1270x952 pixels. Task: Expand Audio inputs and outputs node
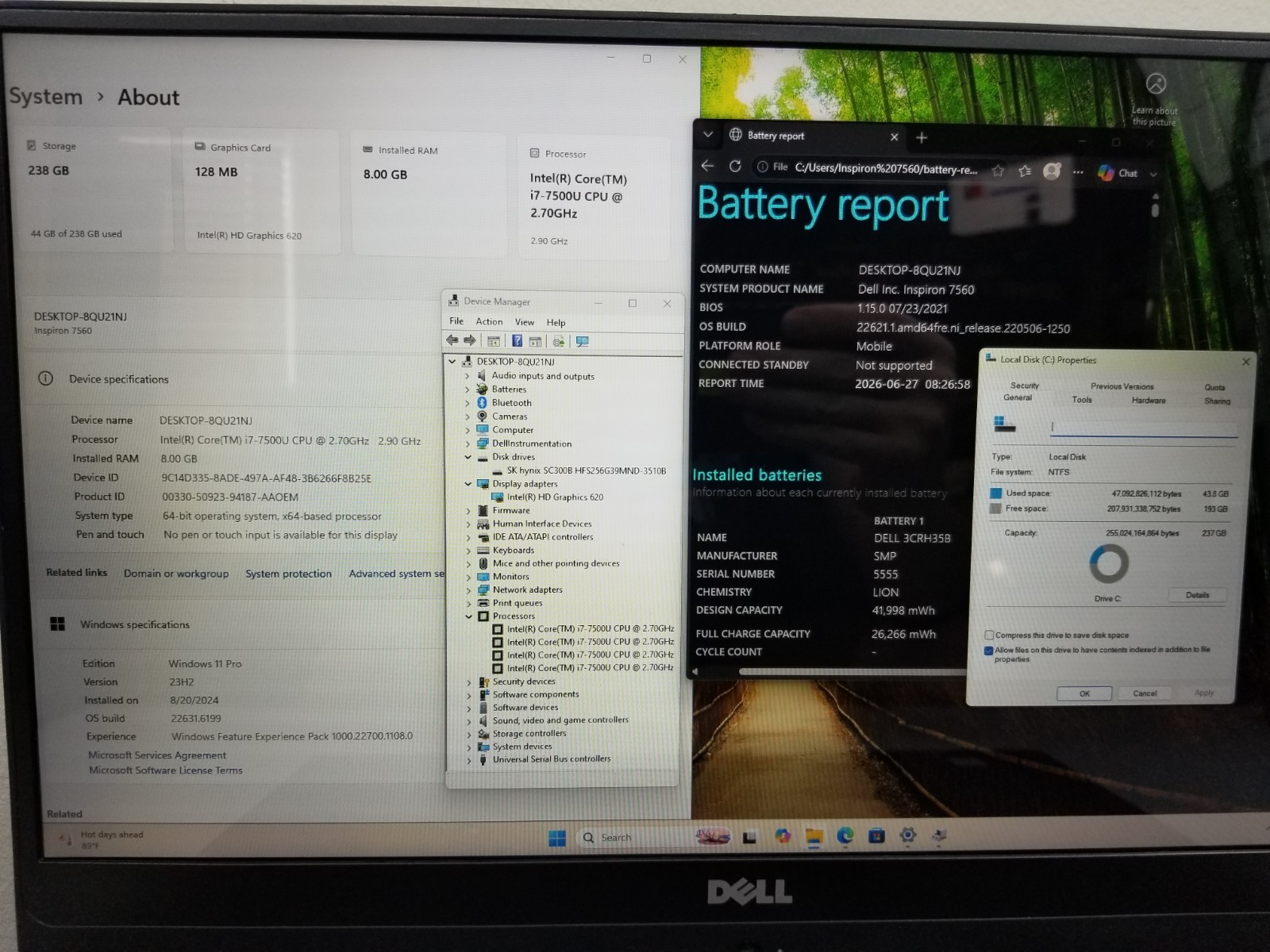pos(467,376)
